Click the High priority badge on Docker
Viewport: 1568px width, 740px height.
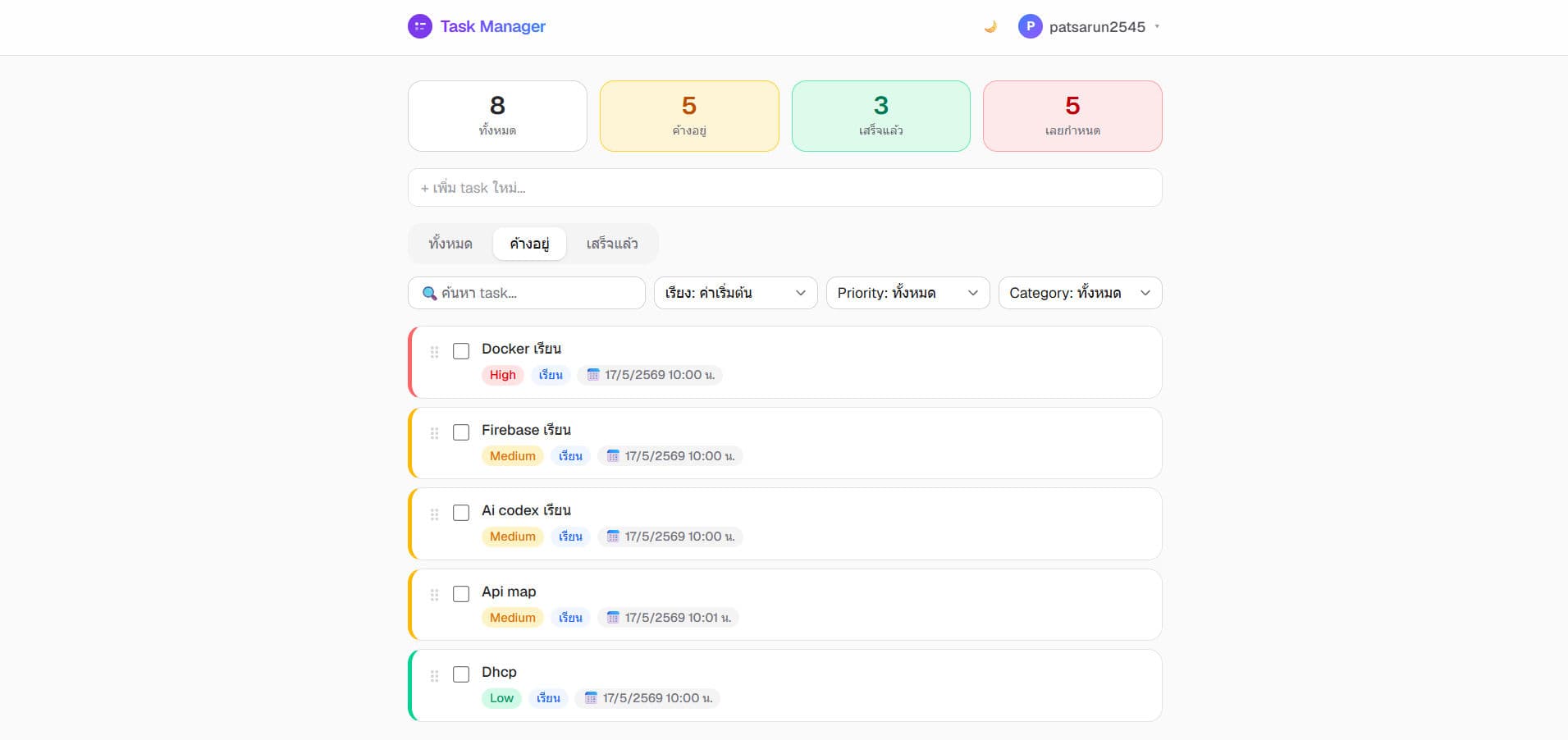503,375
